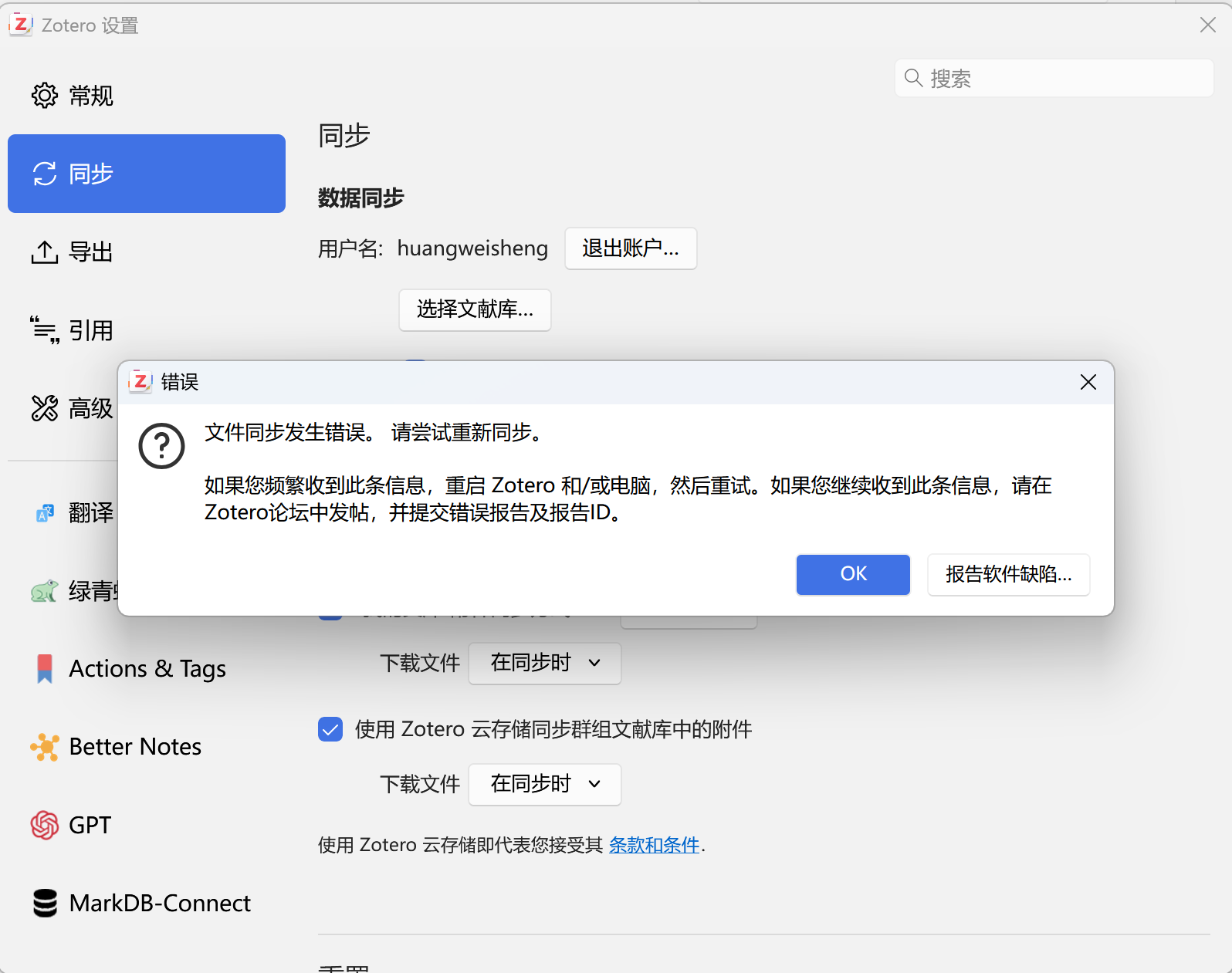Open the 导出 export upload icon
1232x973 pixels.
[x=44, y=252]
